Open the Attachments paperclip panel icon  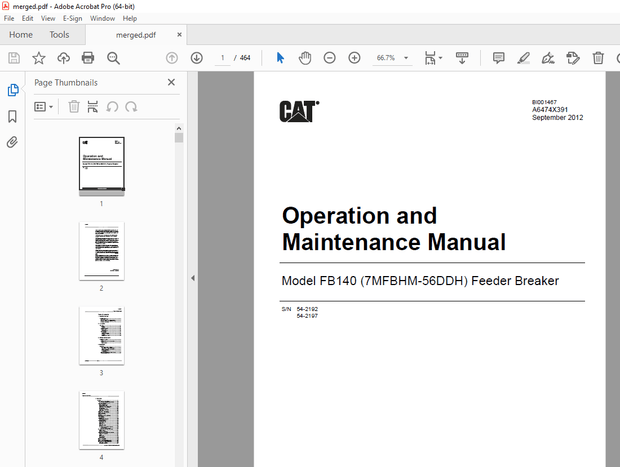[12, 142]
